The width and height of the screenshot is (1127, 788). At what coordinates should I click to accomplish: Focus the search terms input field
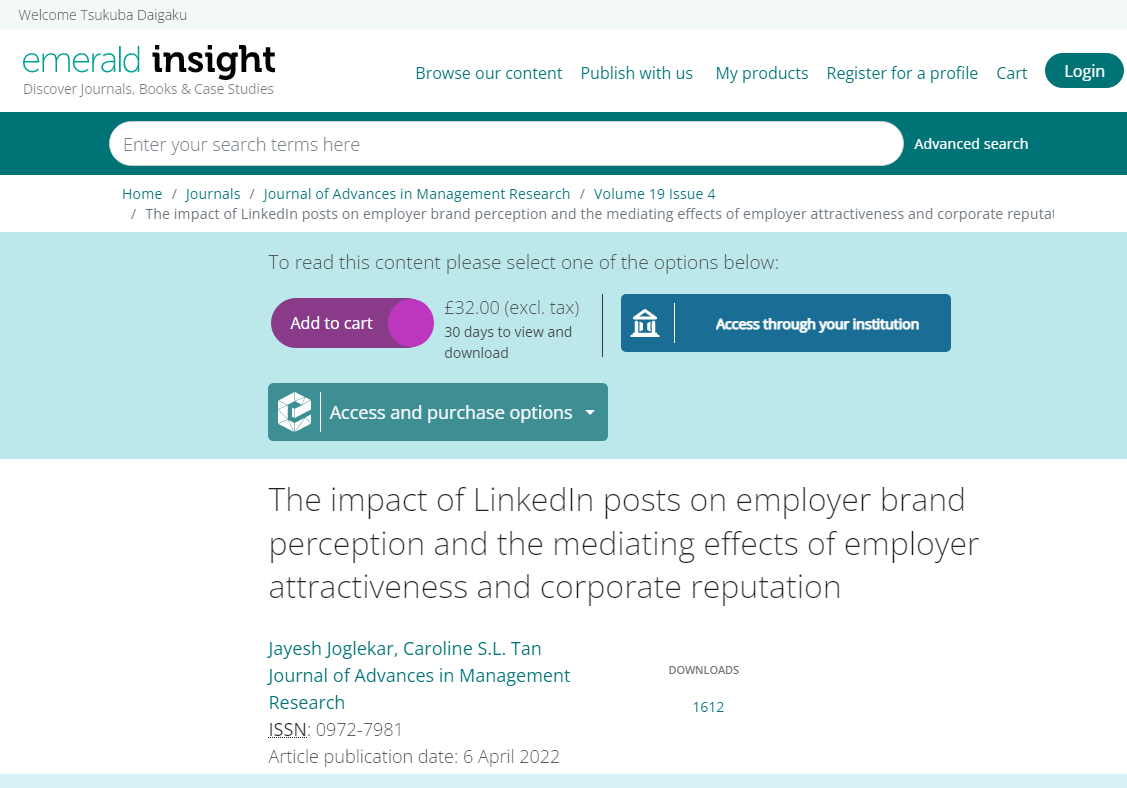pyautogui.click(x=506, y=144)
